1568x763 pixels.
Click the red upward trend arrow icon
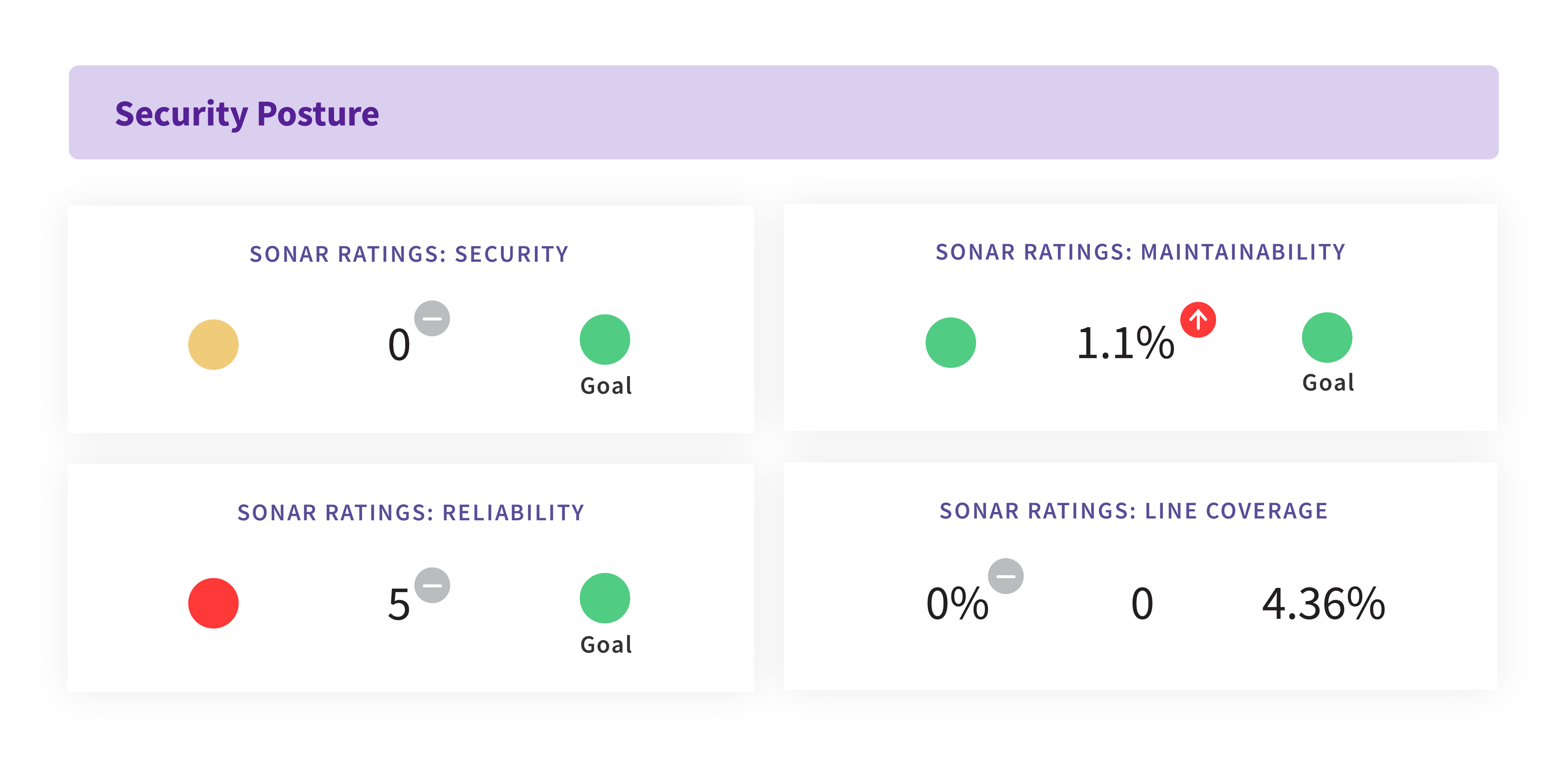1197,319
